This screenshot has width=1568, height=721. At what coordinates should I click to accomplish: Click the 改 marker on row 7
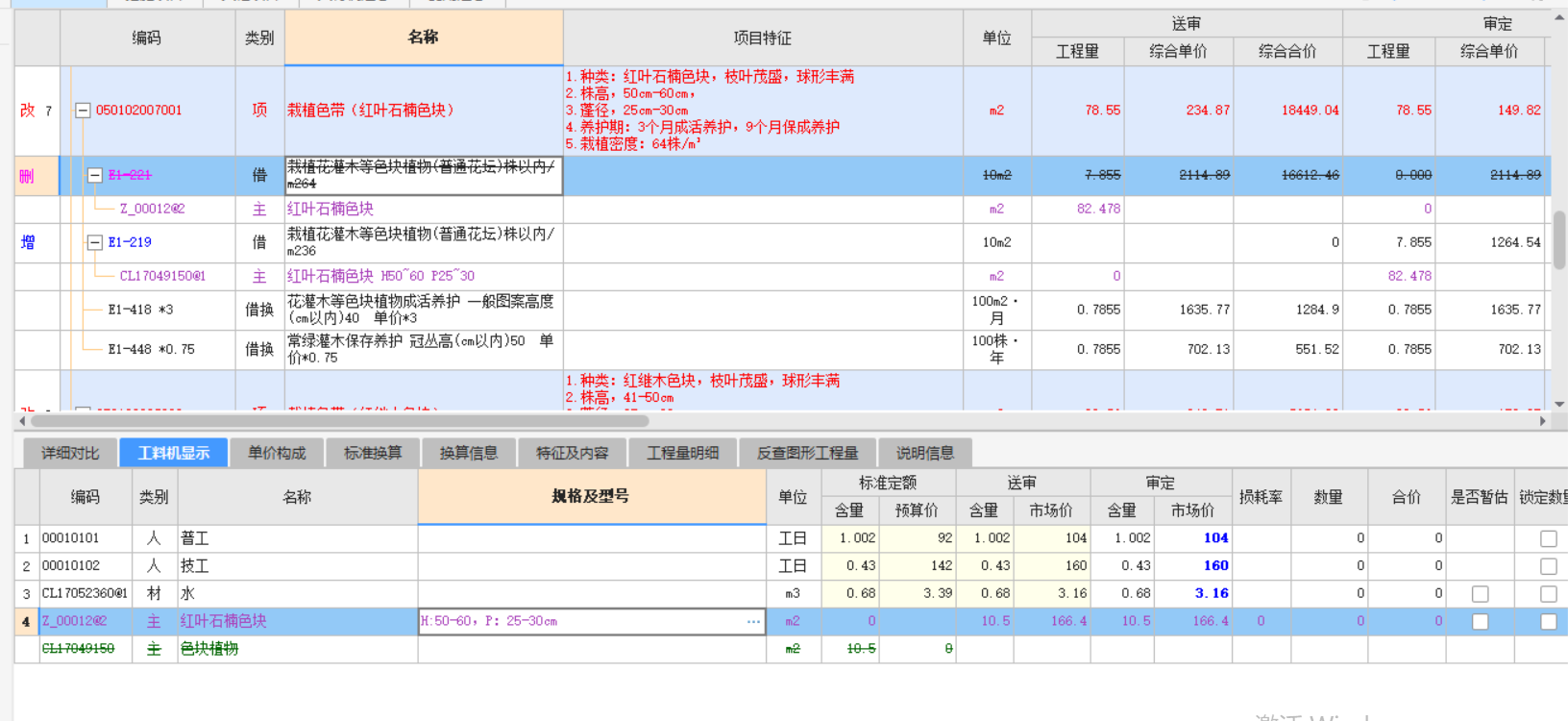(27, 111)
